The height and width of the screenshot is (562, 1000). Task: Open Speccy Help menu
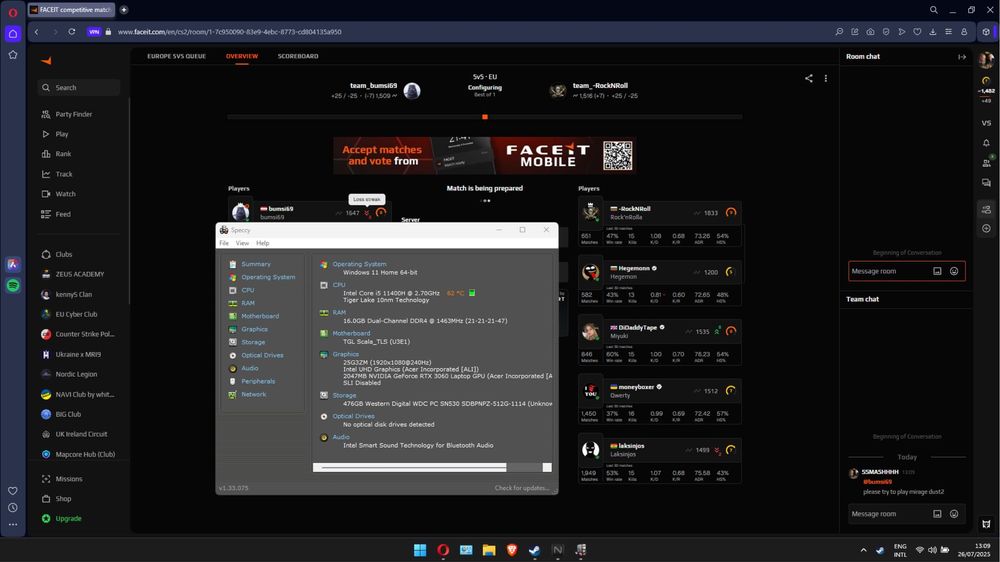pos(263,243)
